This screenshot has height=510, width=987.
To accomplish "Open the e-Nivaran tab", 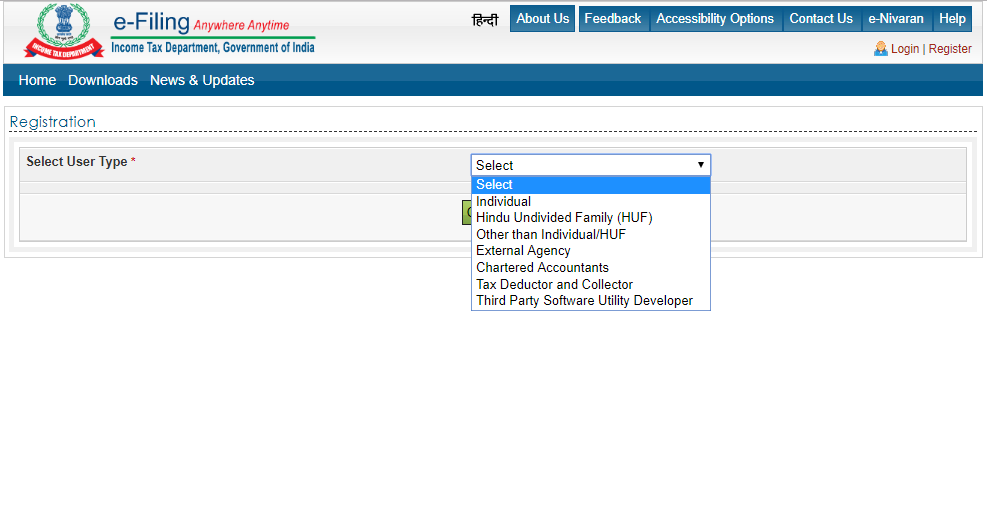I will click(x=896, y=19).
